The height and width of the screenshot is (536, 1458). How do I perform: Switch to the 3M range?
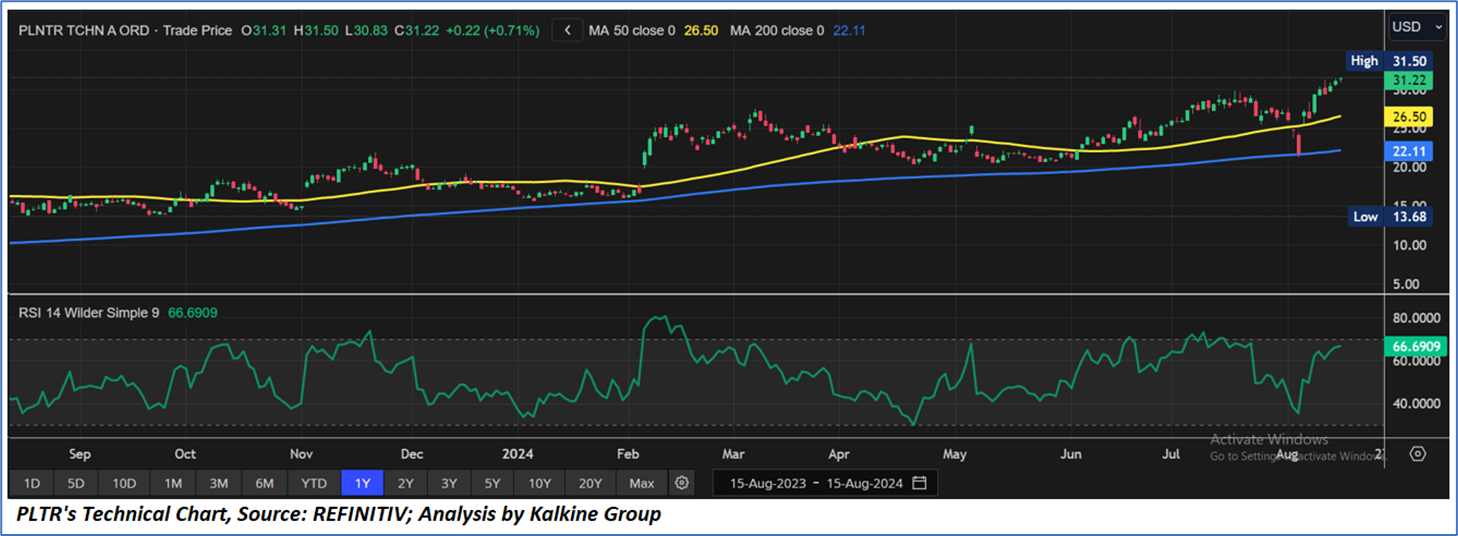[x=219, y=483]
